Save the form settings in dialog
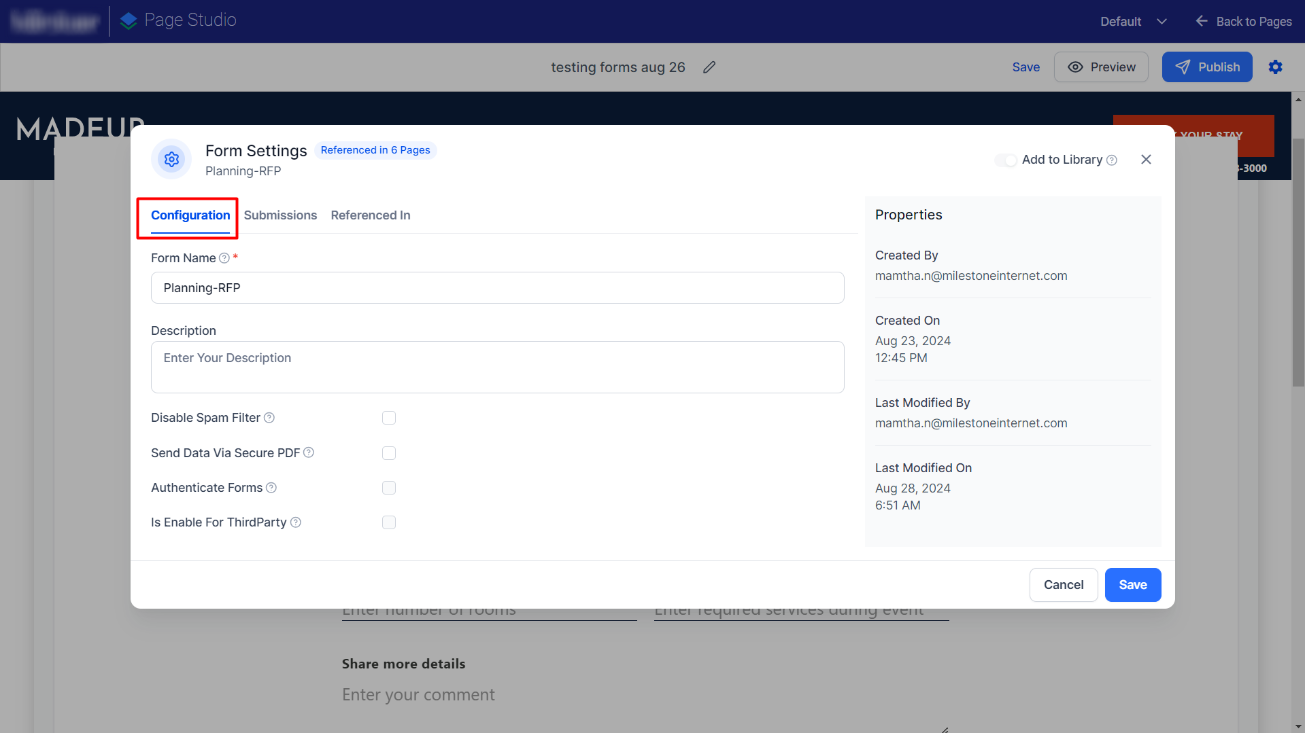1305x733 pixels. (x=1133, y=585)
